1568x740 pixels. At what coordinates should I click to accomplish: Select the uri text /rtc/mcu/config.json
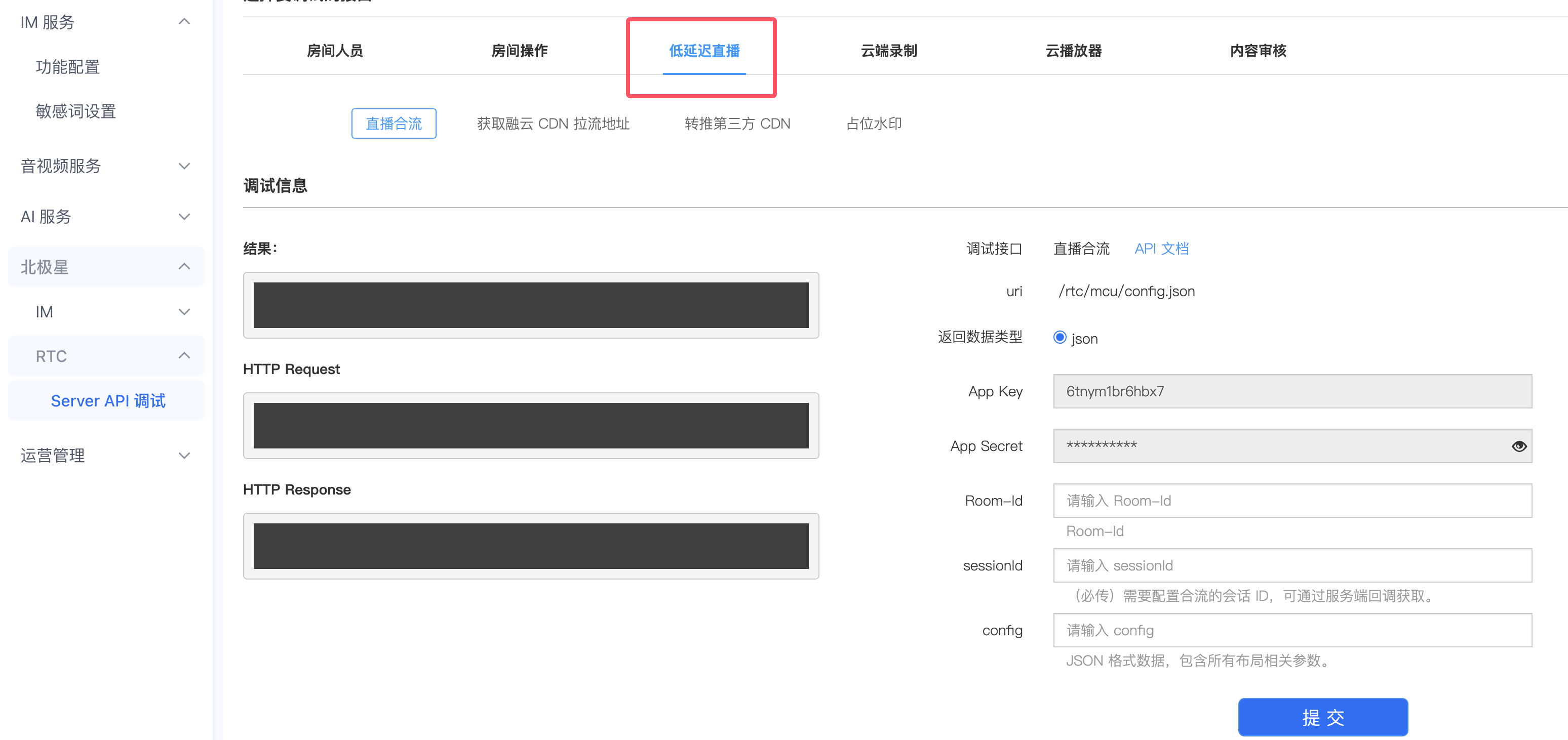[1127, 291]
